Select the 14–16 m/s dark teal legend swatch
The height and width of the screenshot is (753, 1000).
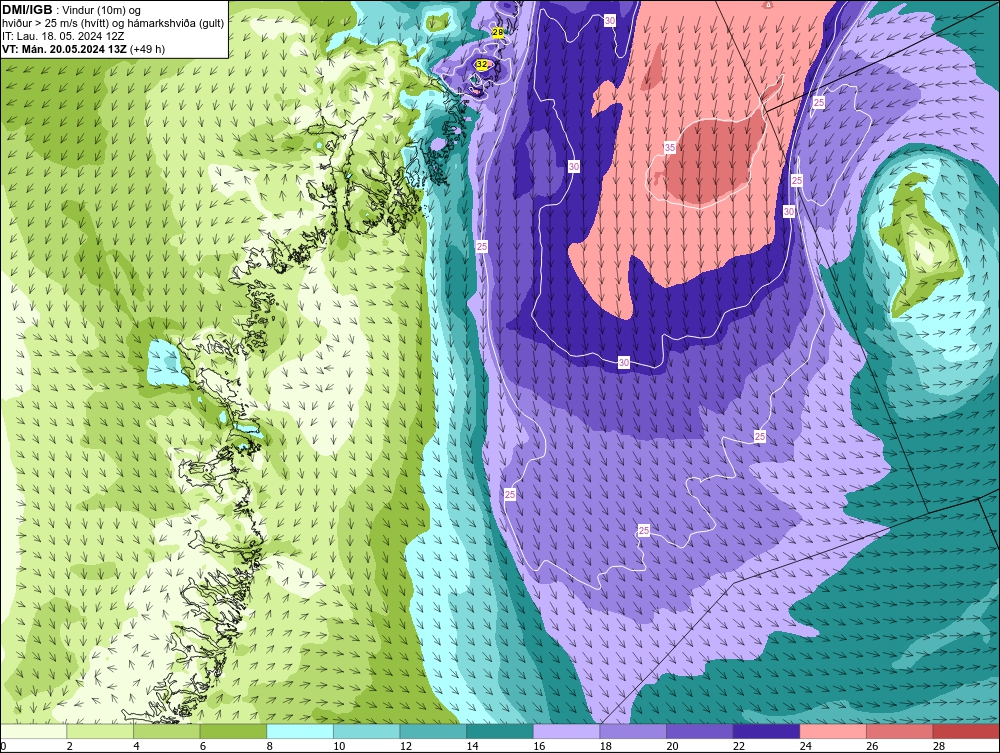[x=500, y=731]
